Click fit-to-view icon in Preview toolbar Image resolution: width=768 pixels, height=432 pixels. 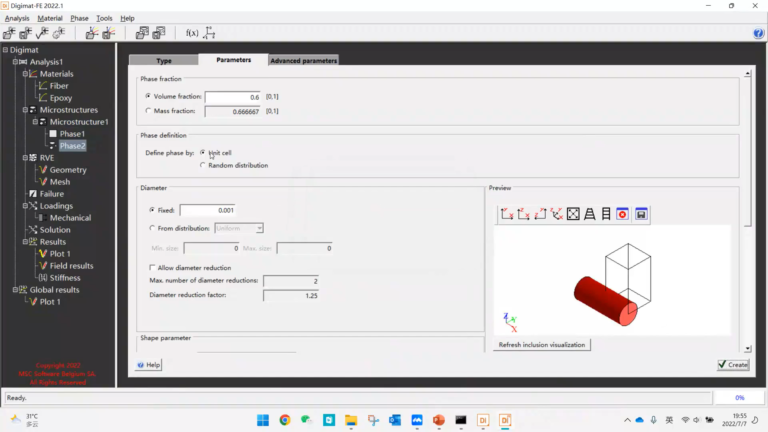[573, 214]
